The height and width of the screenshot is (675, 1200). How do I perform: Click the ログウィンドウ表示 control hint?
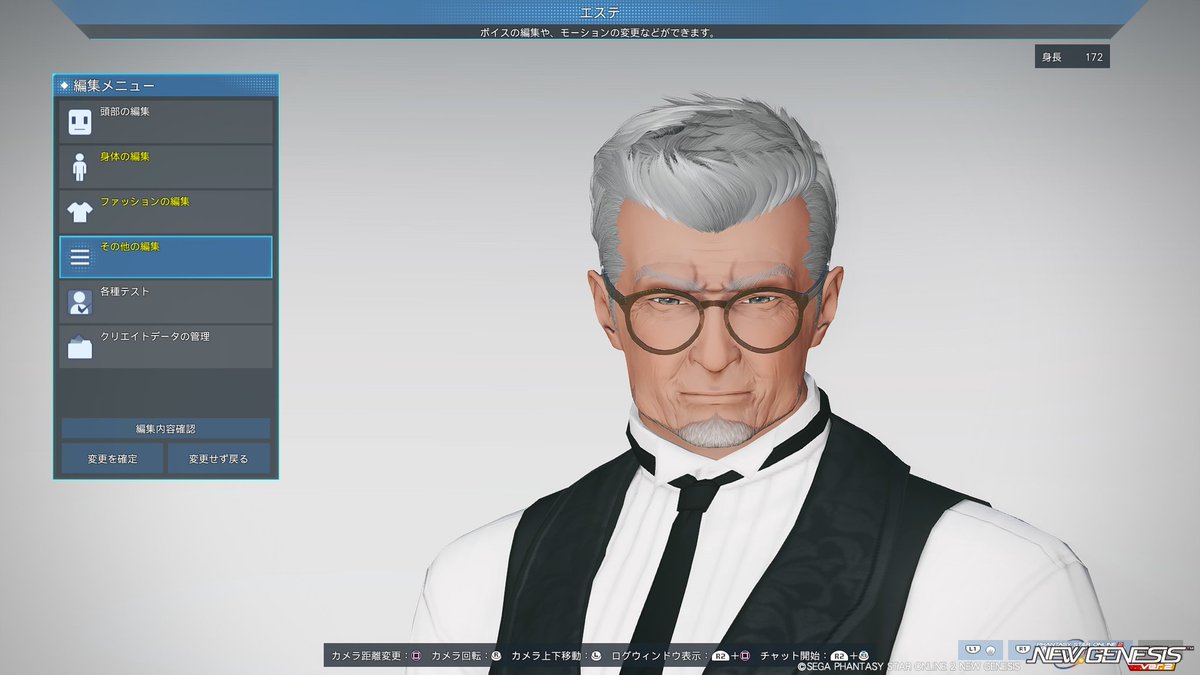tap(683, 656)
